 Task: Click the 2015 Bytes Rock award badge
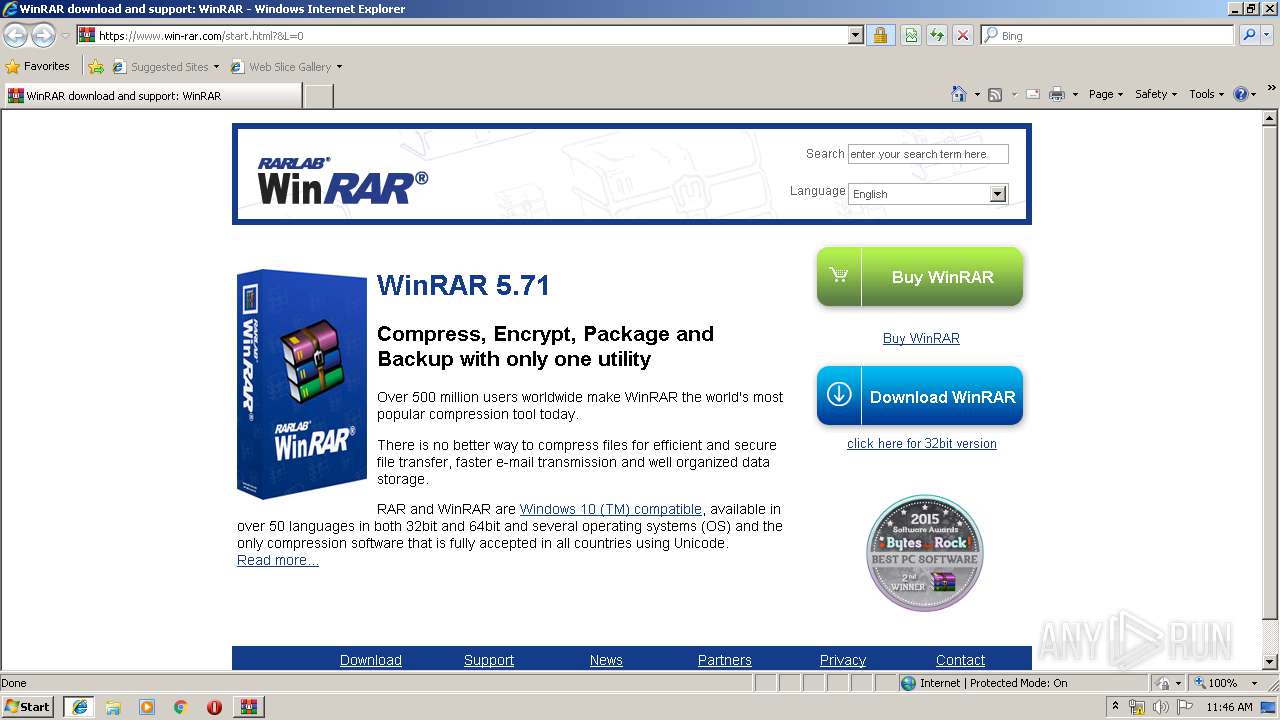click(925, 553)
